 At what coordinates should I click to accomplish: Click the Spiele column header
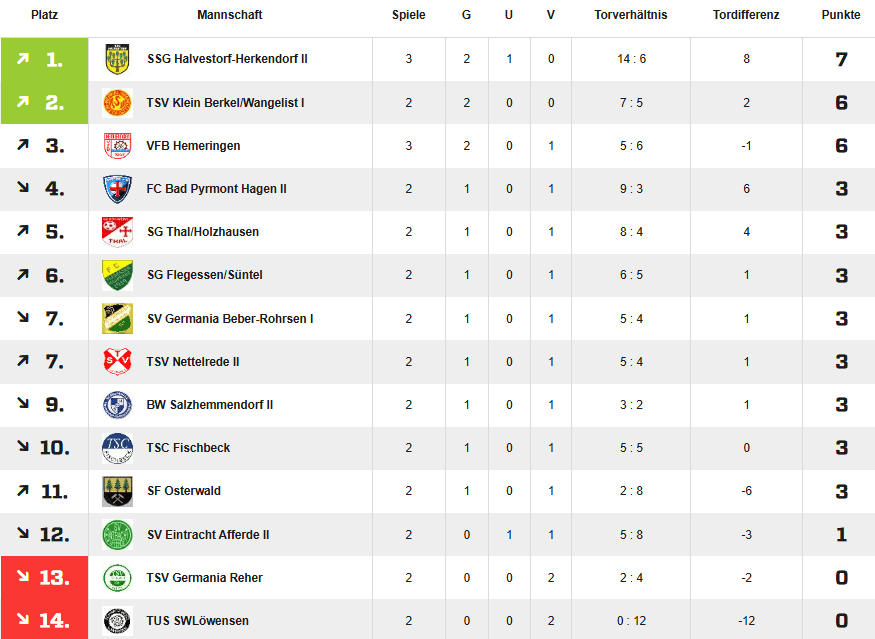pos(408,15)
